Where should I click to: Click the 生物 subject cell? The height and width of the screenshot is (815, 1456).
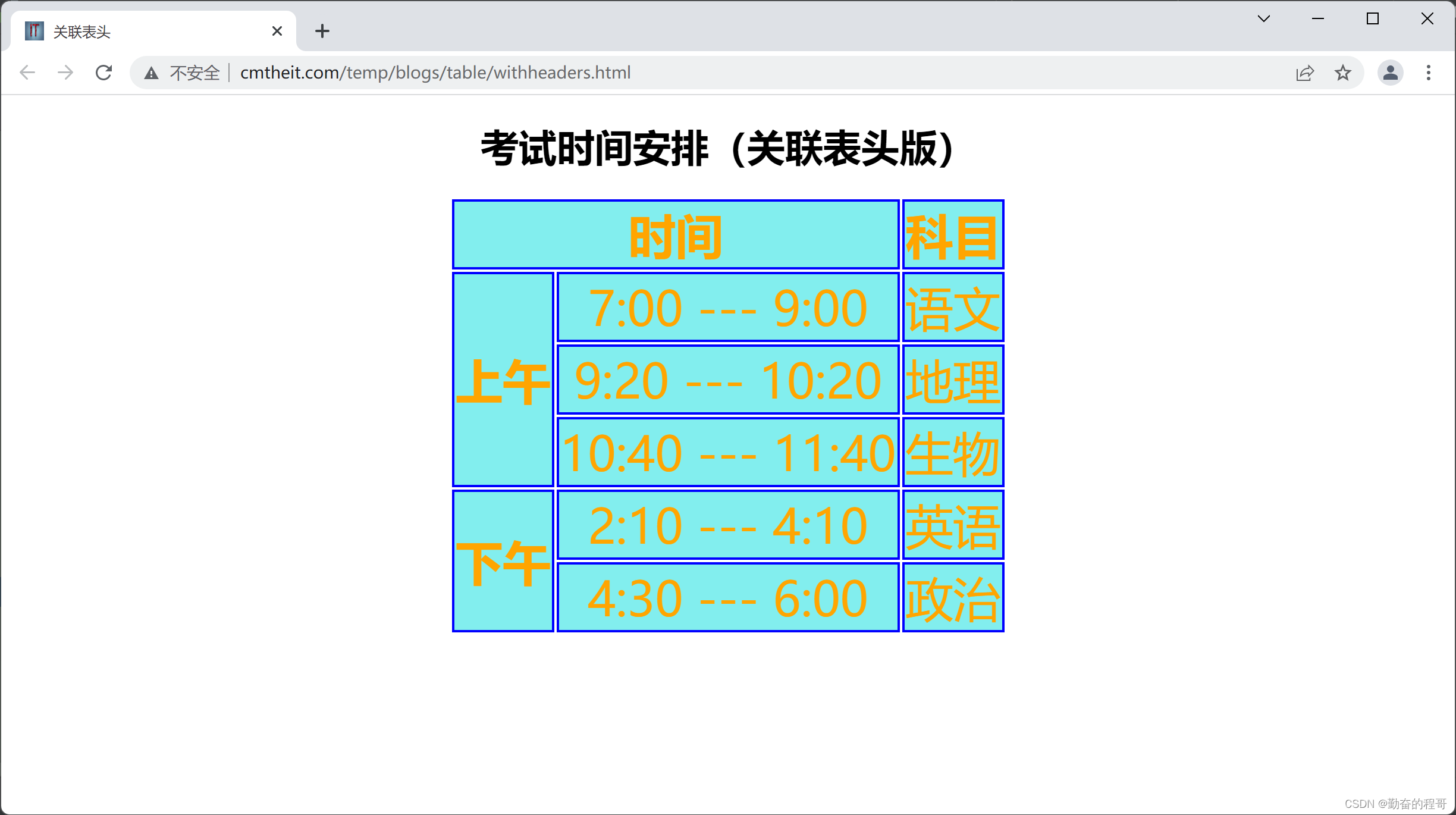953,452
